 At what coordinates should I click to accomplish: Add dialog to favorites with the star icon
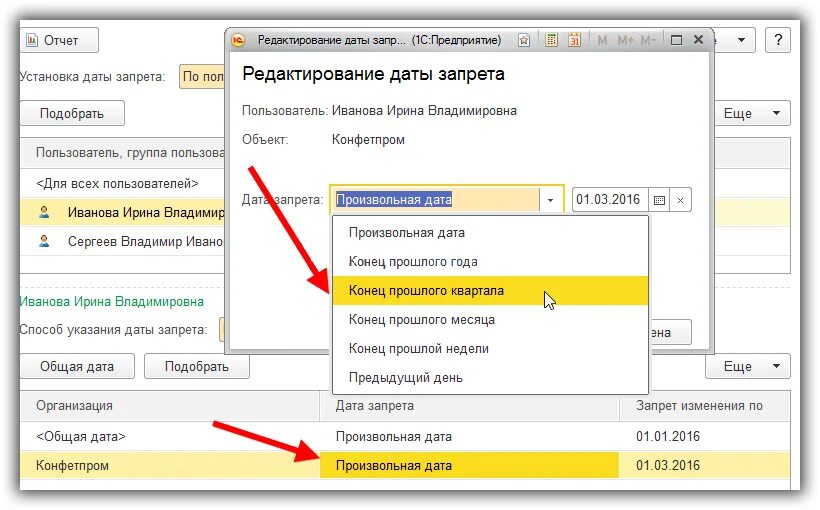pos(523,40)
